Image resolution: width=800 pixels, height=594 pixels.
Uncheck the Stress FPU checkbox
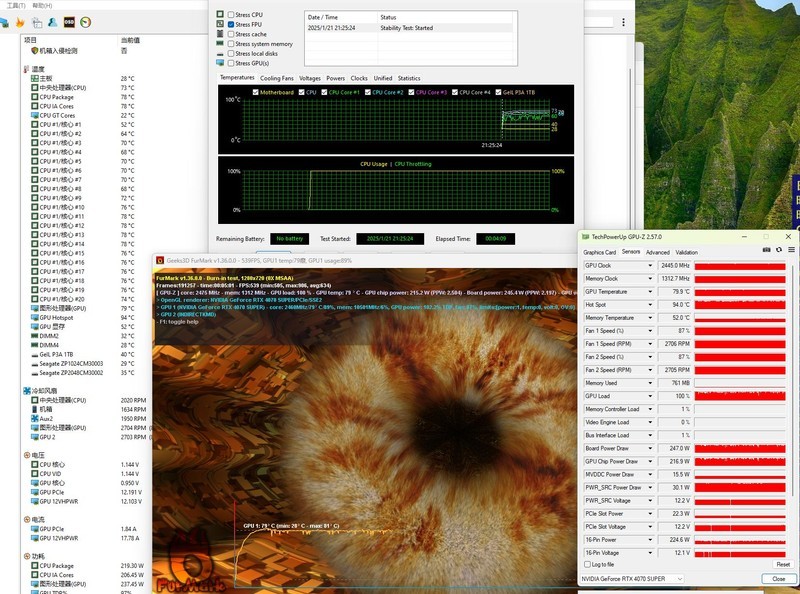[232, 24]
